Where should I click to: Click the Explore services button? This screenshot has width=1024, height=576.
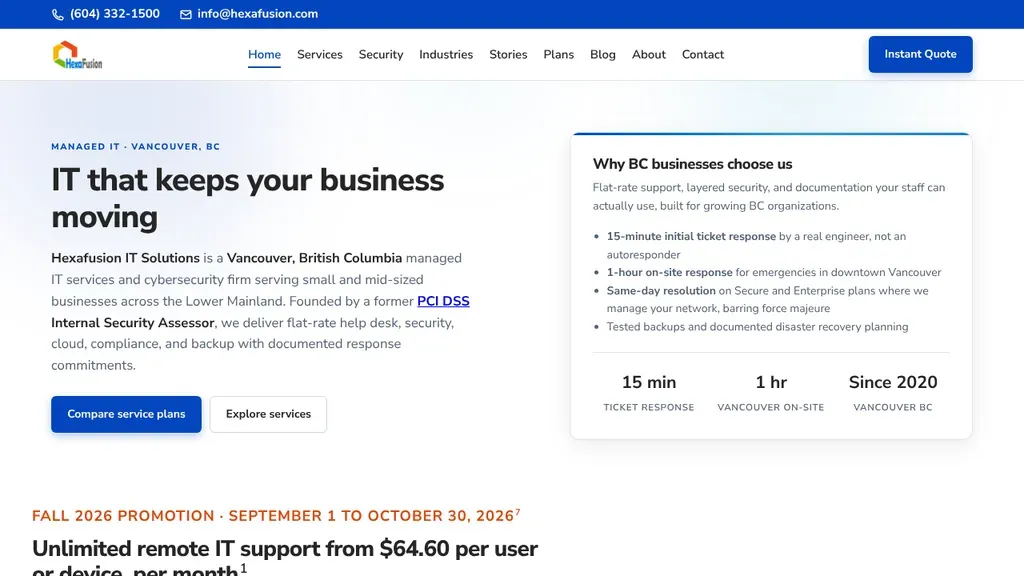point(268,414)
